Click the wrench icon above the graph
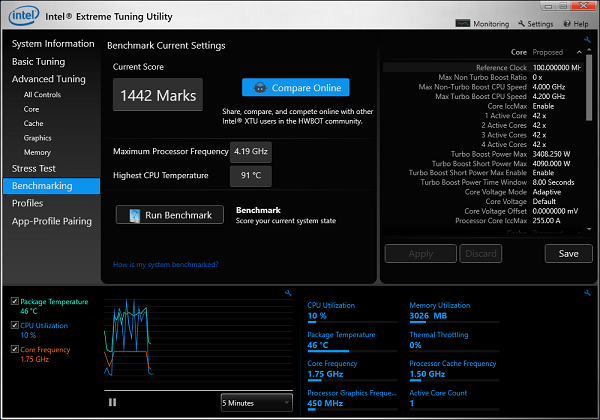Image resolution: width=600 pixels, height=420 pixels. (288, 293)
